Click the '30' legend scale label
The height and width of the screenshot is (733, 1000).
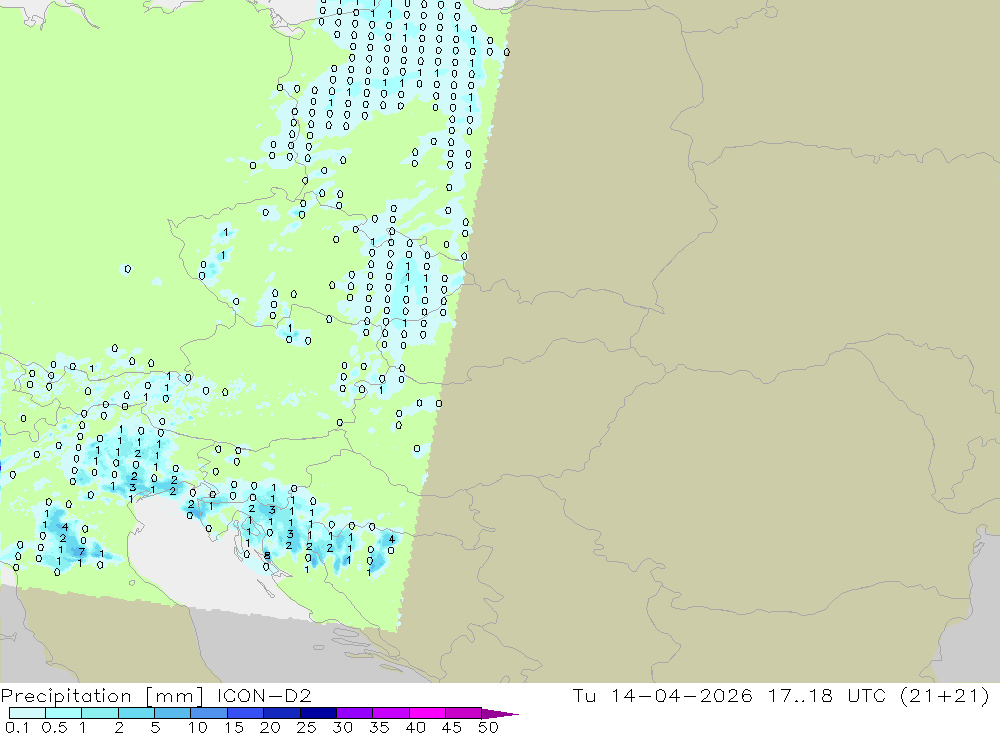point(343,727)
